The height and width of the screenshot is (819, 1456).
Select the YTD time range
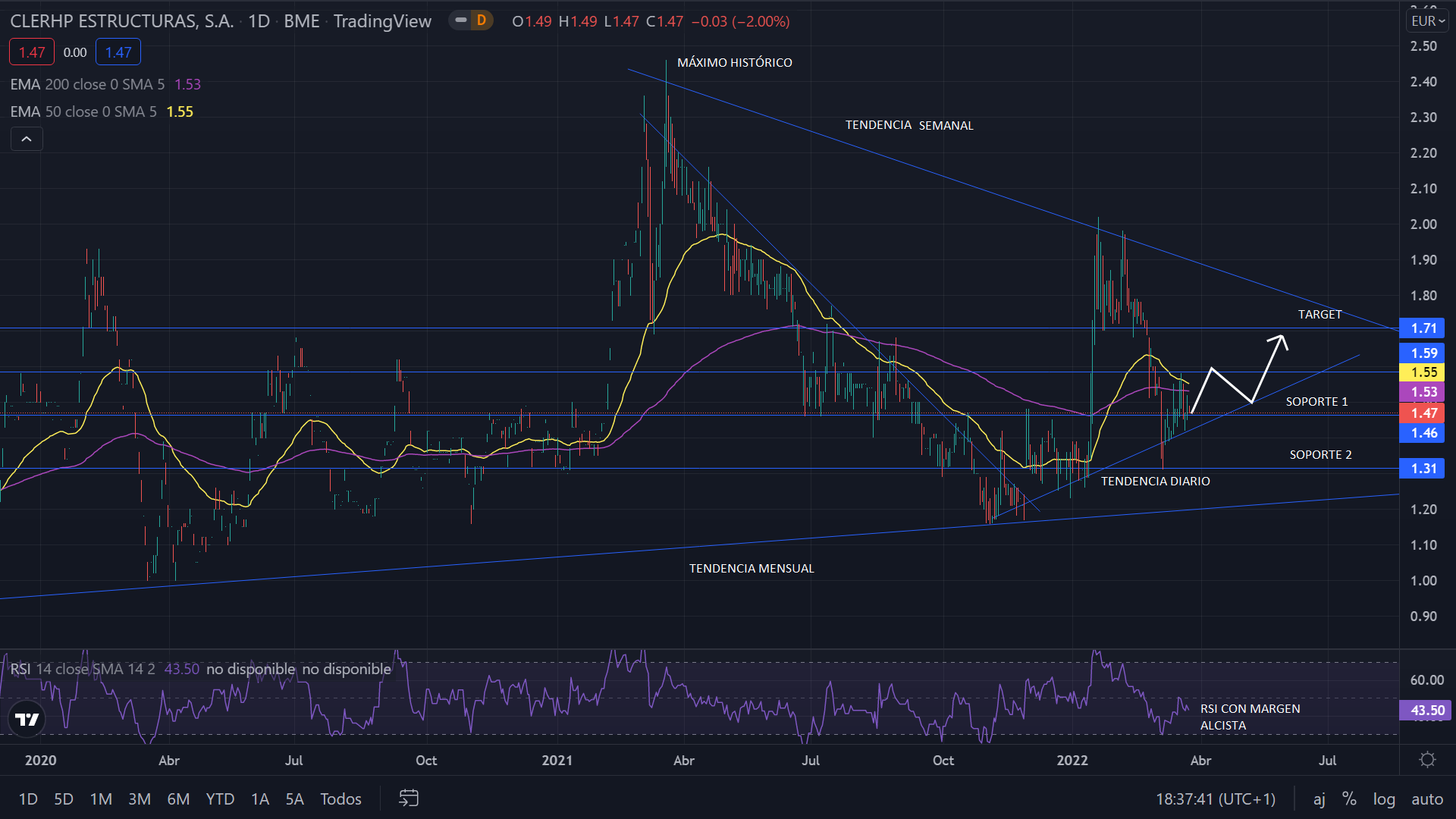[x=220, y=799]
